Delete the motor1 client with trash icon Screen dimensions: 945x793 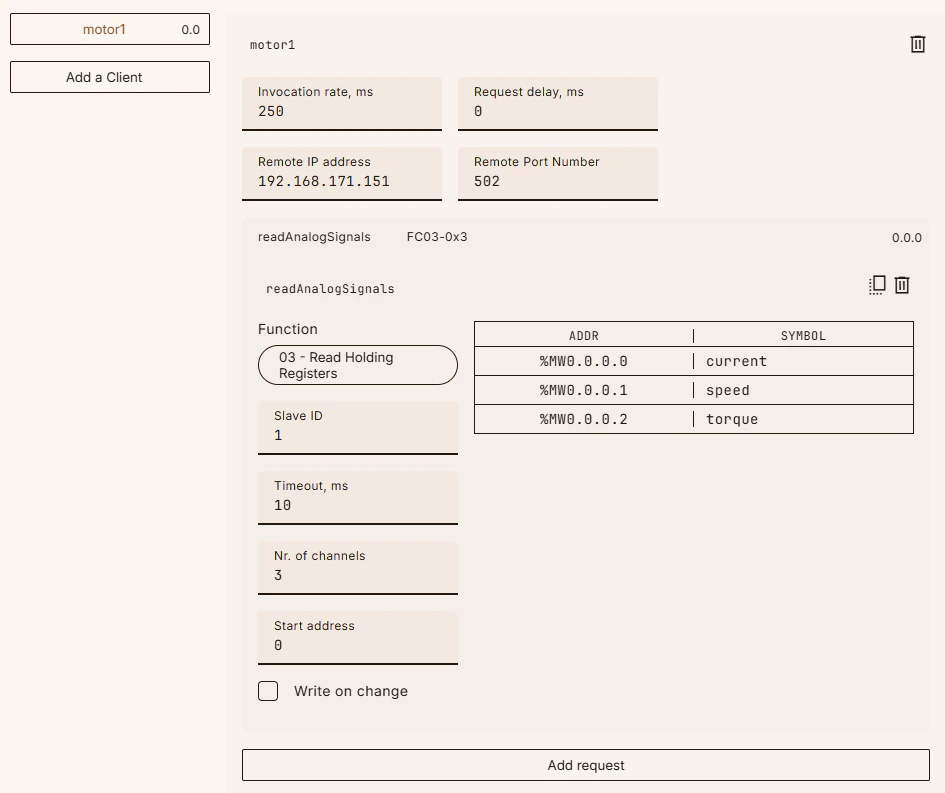coord(917,44)
